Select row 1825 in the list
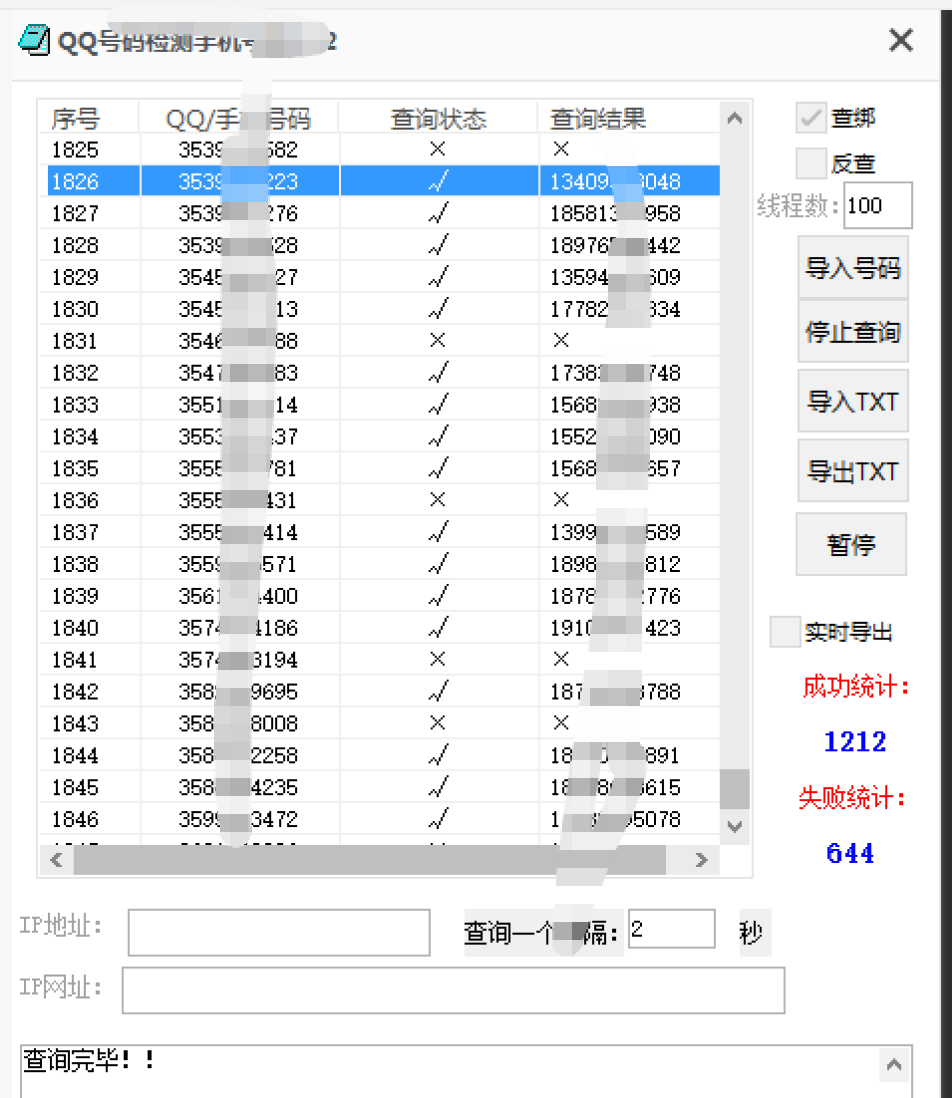Screen dimensions: 952x1098 (380, 149)
